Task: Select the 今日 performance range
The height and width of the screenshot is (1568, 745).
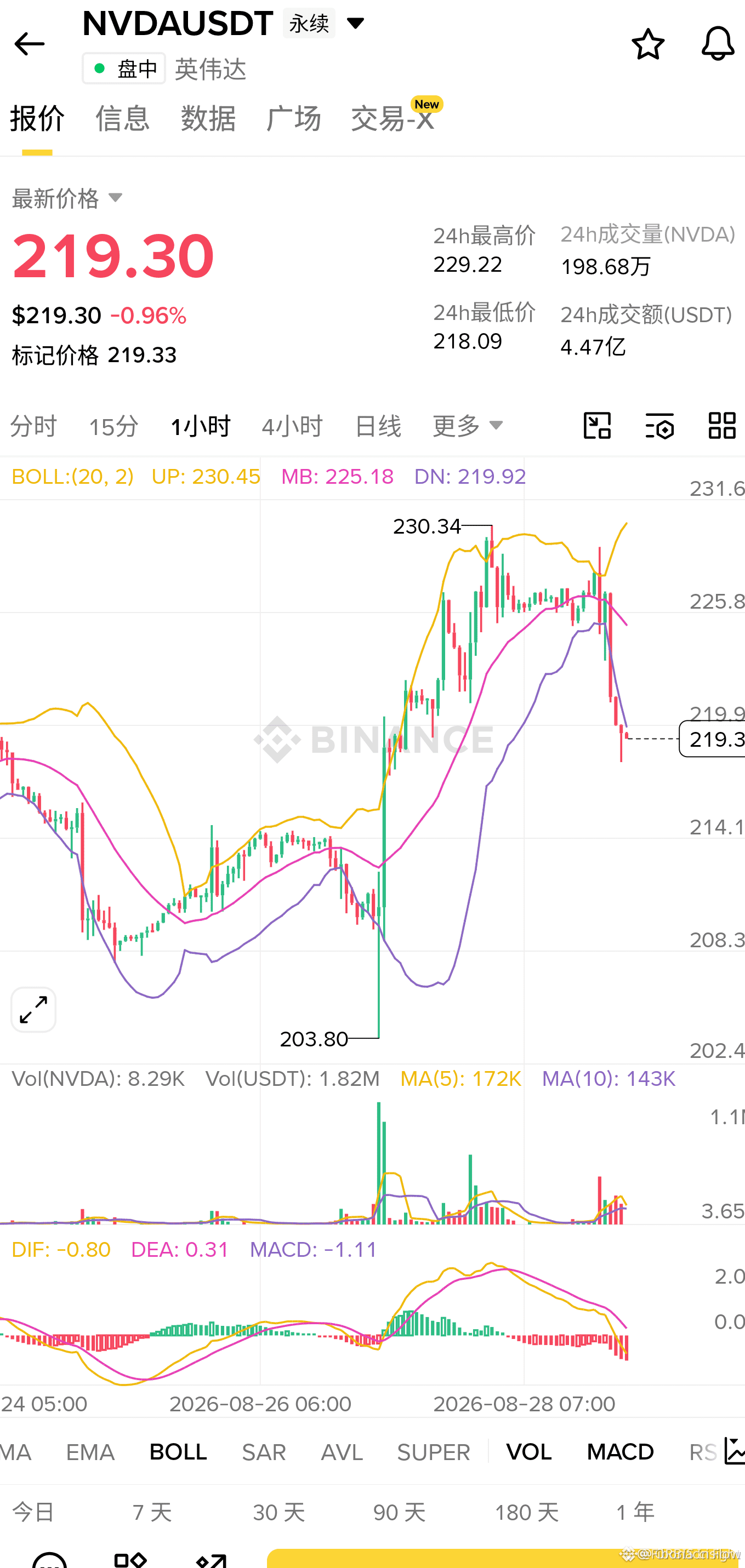Action: pos(33,1512)
